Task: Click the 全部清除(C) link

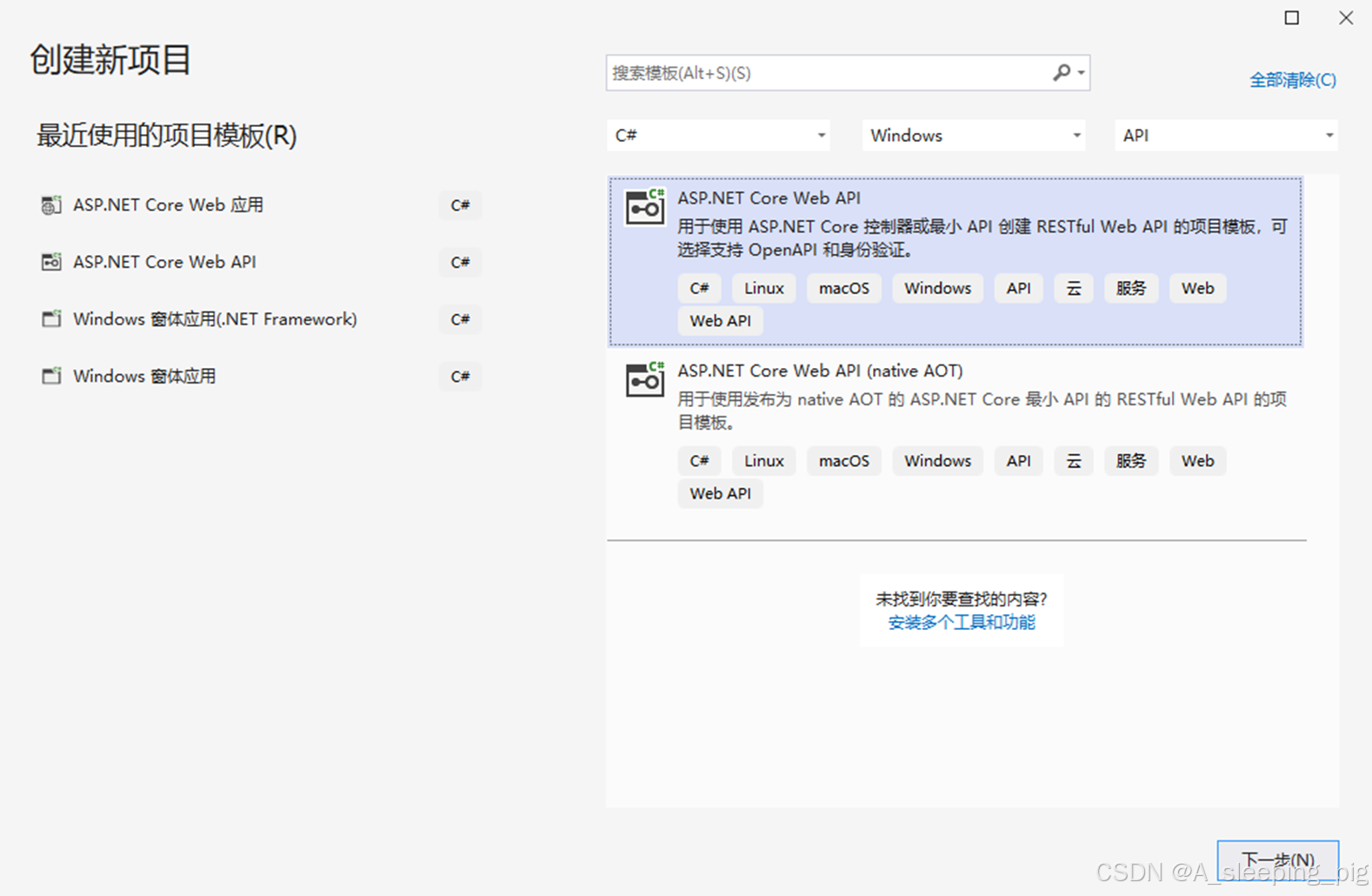Action: (1293, 80)
